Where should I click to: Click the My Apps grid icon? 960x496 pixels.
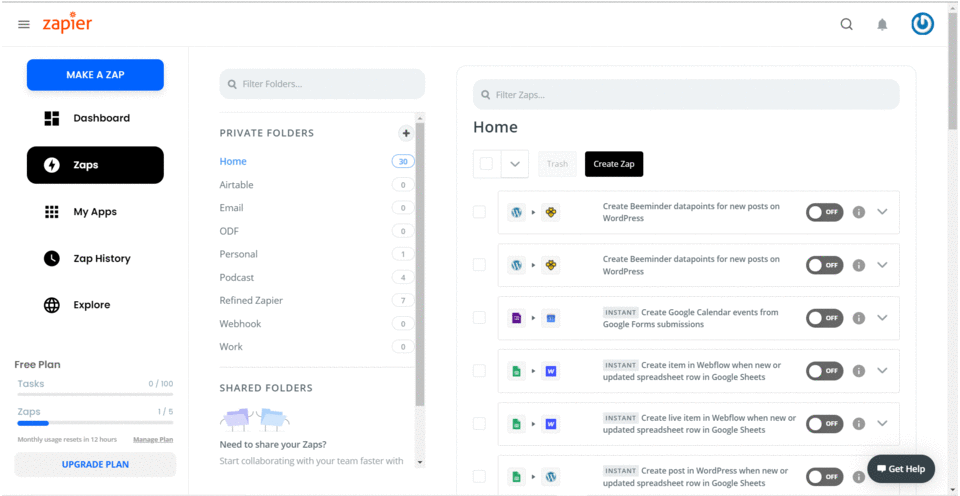[x=52, y=212]
